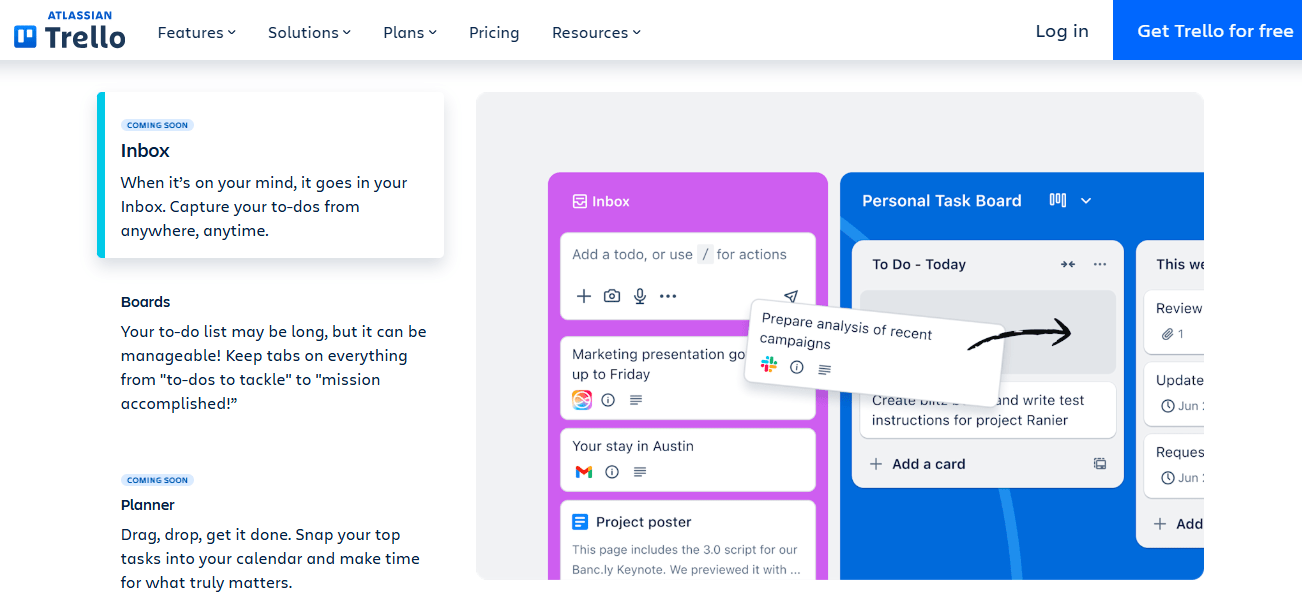1302x607 pixels.
Task: Click the plus icon in Inbox composer
Action: pos(584,296)
